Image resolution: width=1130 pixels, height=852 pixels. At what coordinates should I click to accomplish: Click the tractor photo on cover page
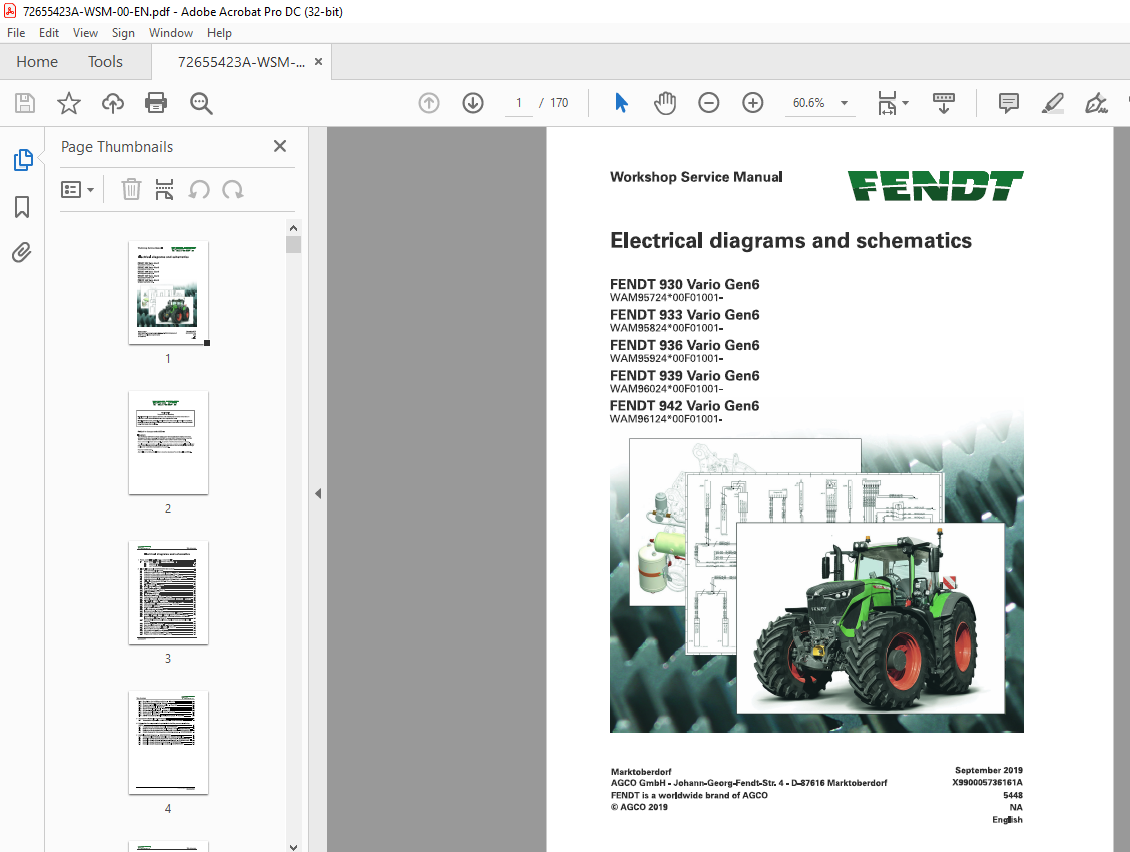(x=871, y=618)
